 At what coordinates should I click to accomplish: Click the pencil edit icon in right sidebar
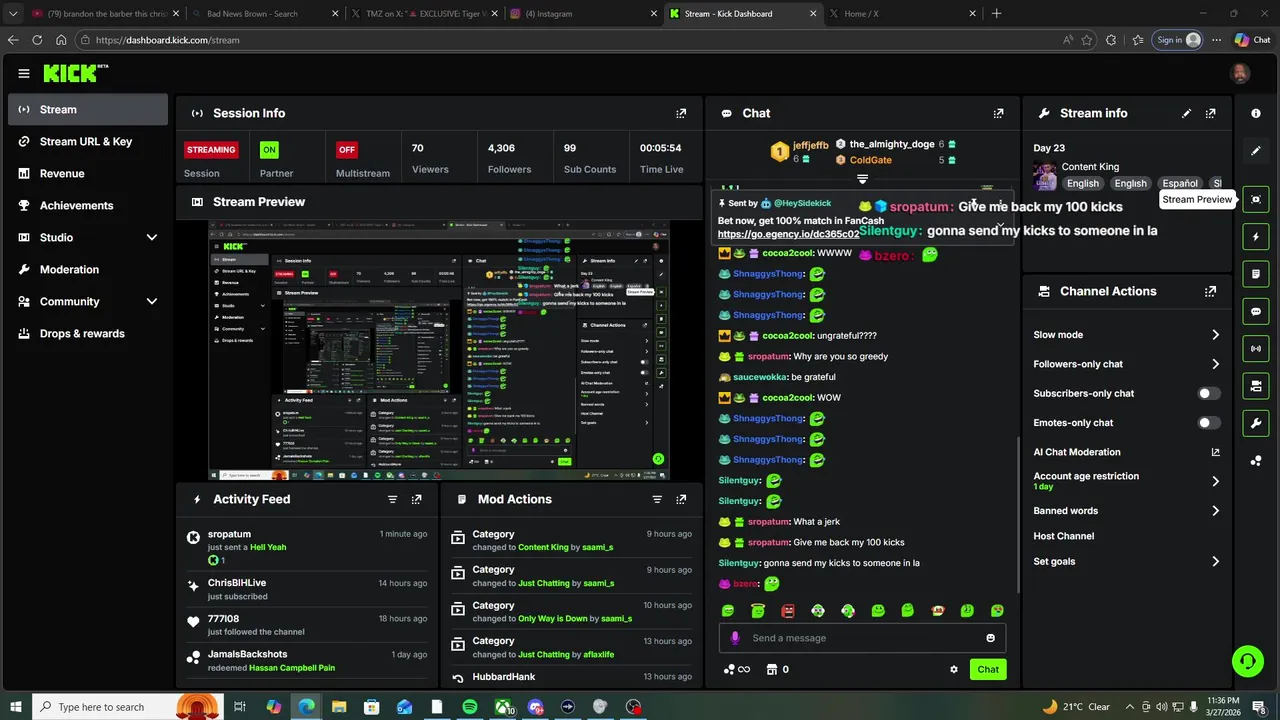(1256, 151)
